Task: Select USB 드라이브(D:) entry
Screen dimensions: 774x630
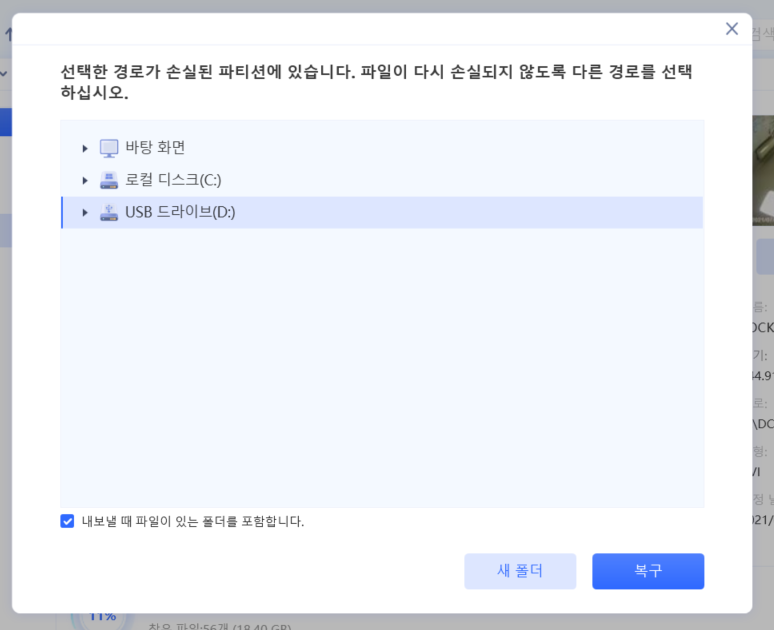Action: click(382, 212)
